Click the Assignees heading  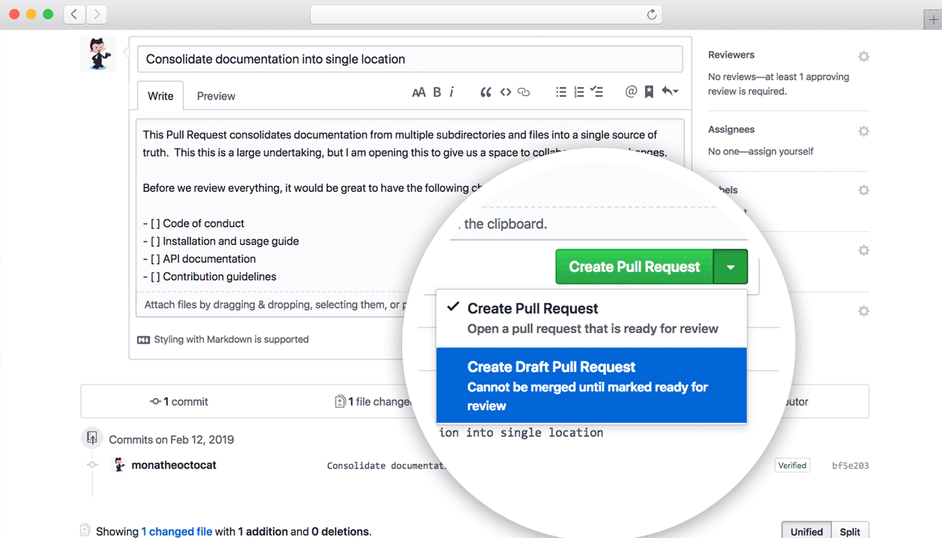point(731,129)
